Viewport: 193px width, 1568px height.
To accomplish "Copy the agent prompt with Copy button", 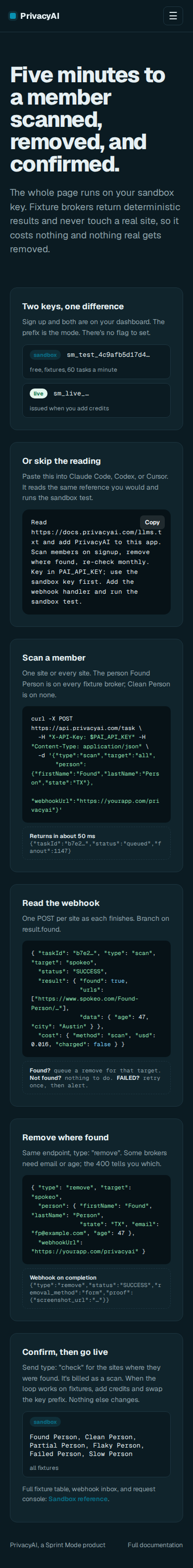I will pos(152,522).
